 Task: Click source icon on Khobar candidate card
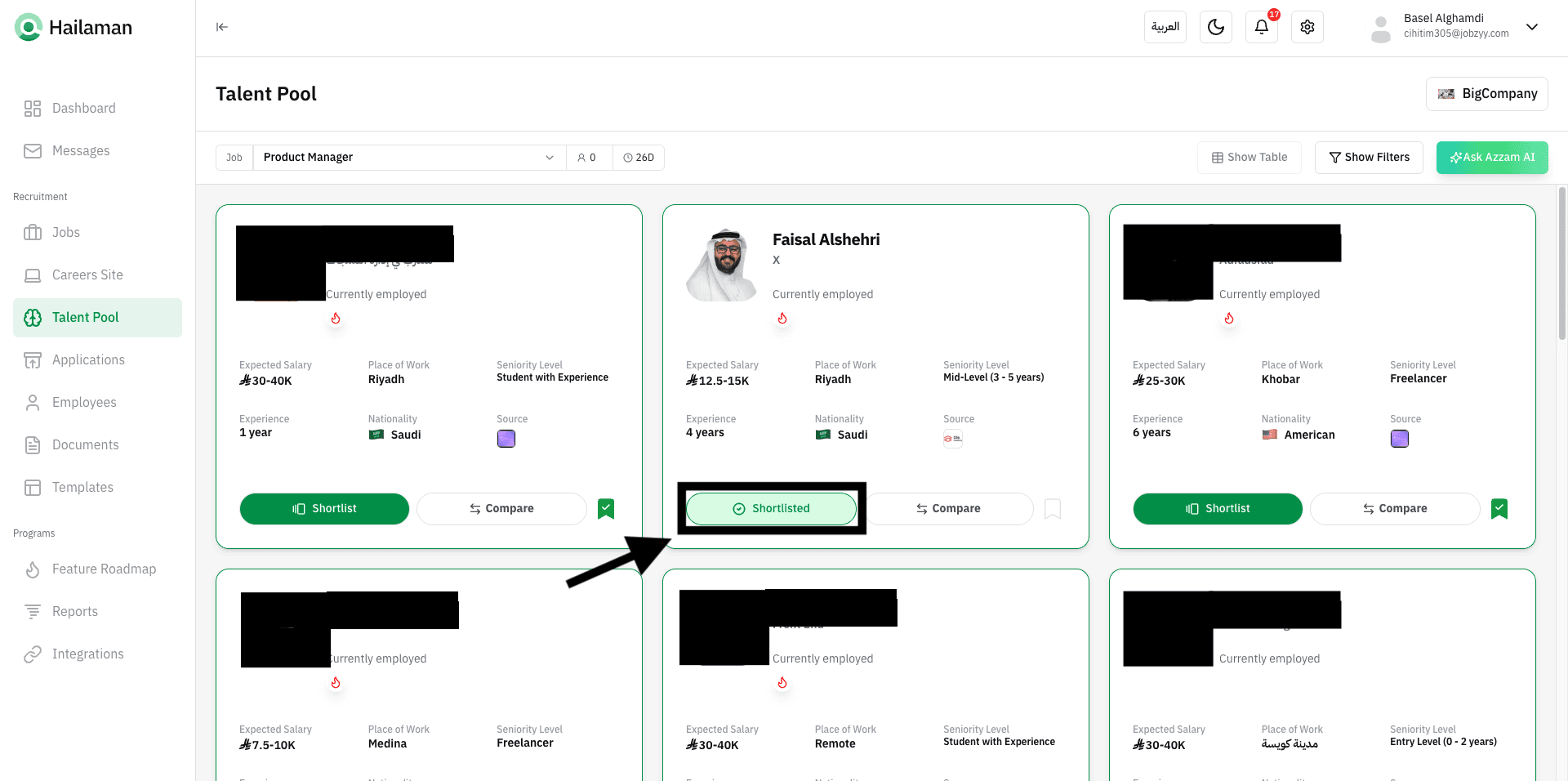pos(1400,439)
